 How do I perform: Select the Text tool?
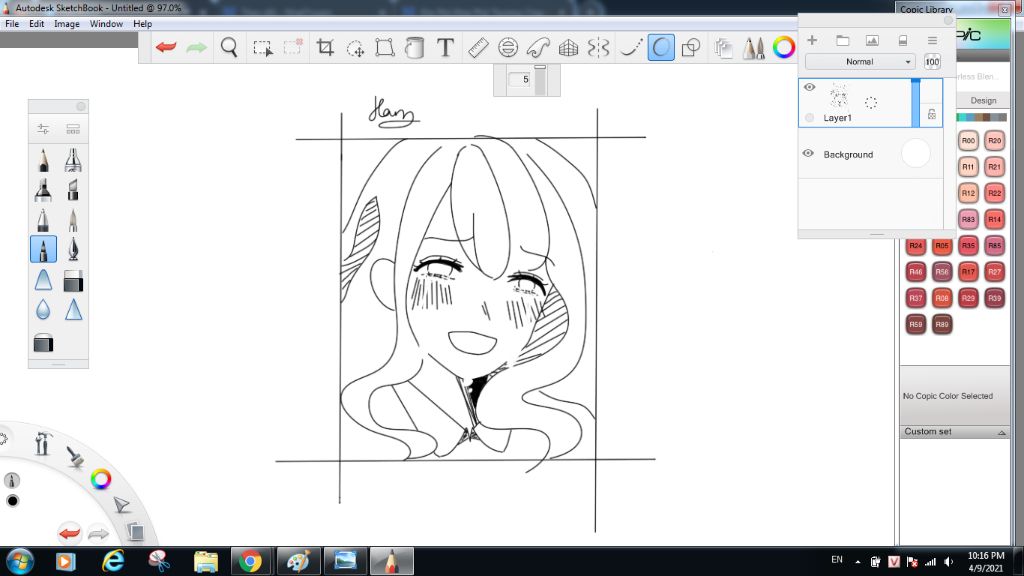445,47
